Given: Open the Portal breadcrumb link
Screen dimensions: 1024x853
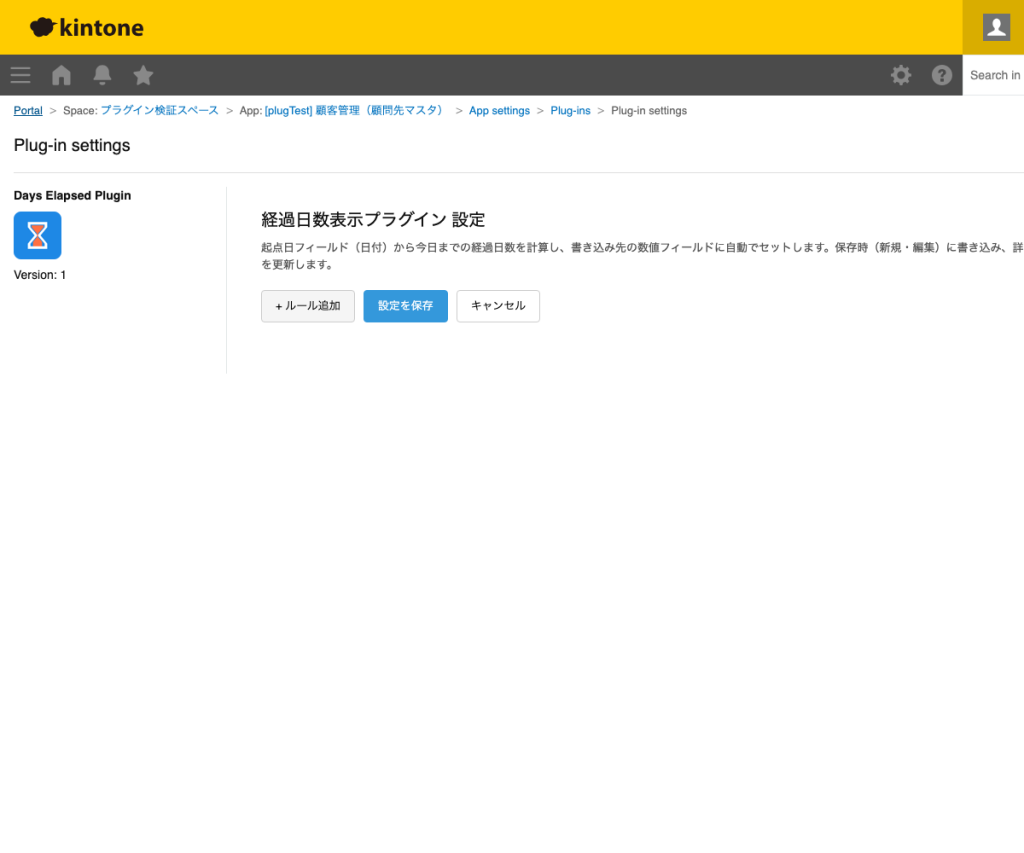Looking at the screenshot, I should point(27,110).
